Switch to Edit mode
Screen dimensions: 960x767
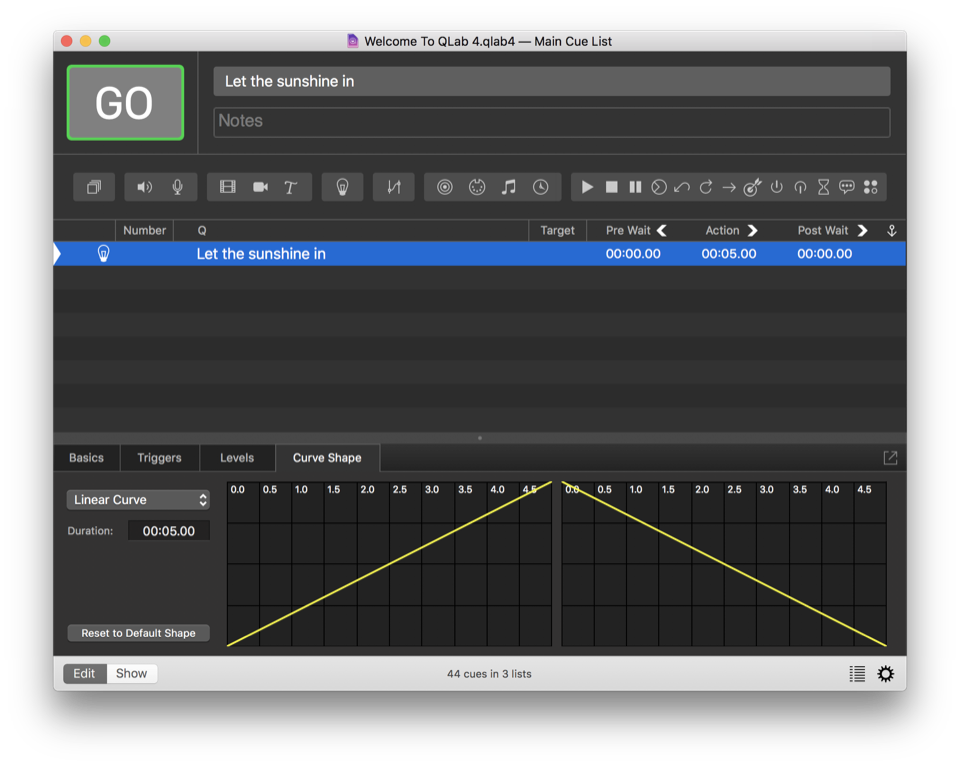click(x=84, y=674)
